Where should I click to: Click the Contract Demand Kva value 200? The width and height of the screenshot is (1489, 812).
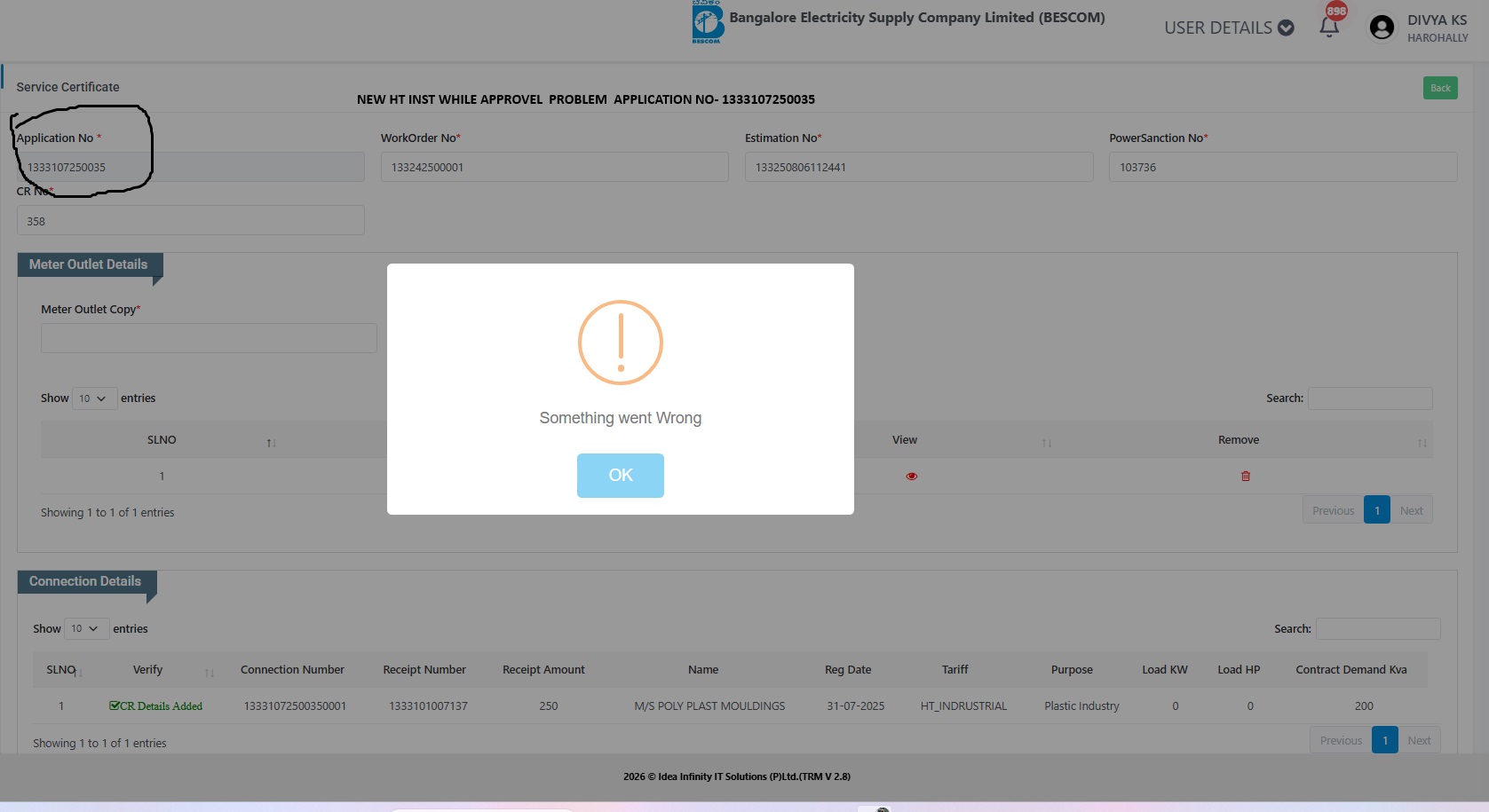tap(1364, 706)
